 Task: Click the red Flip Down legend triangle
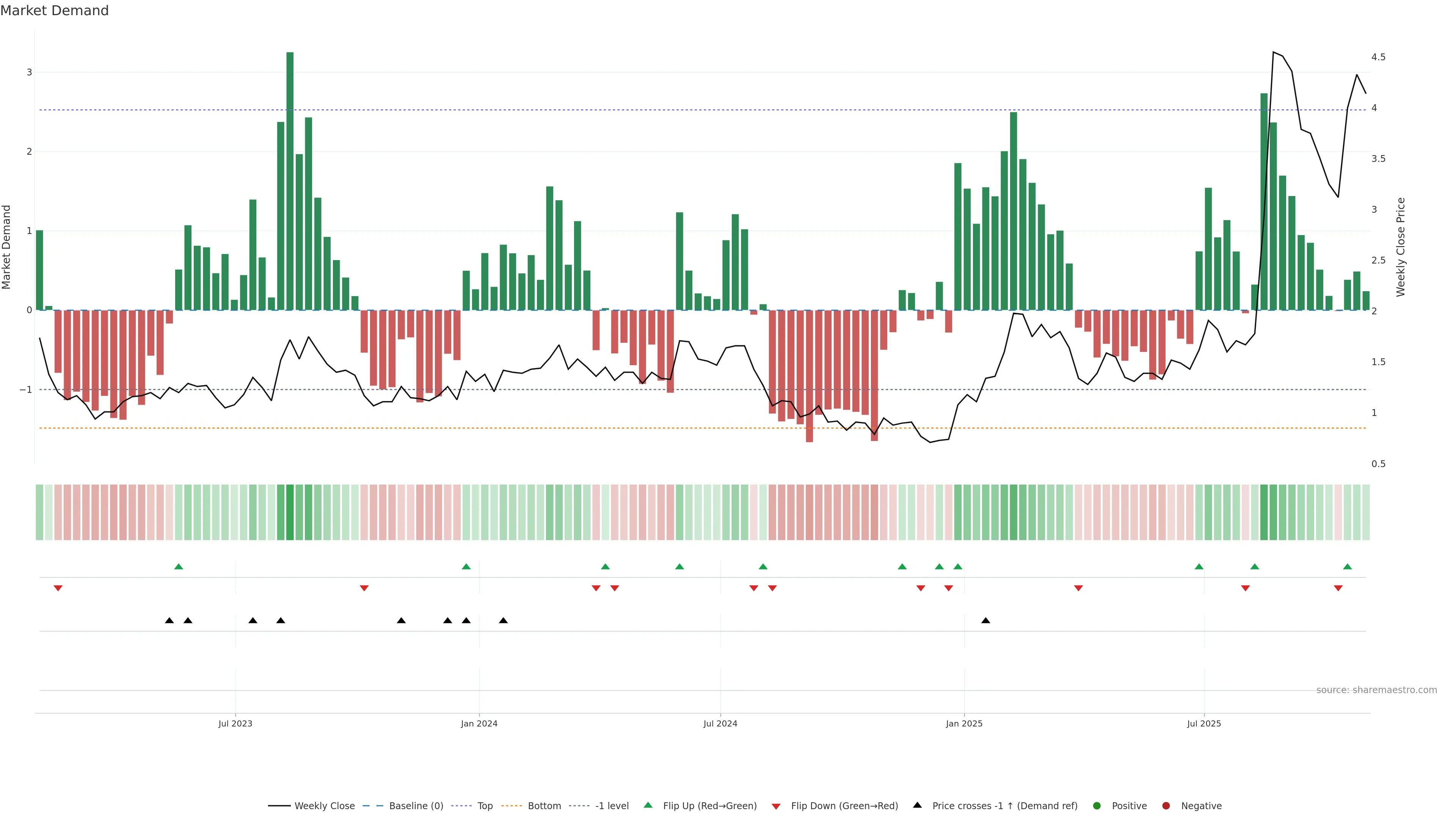click(x=776, y=806)
